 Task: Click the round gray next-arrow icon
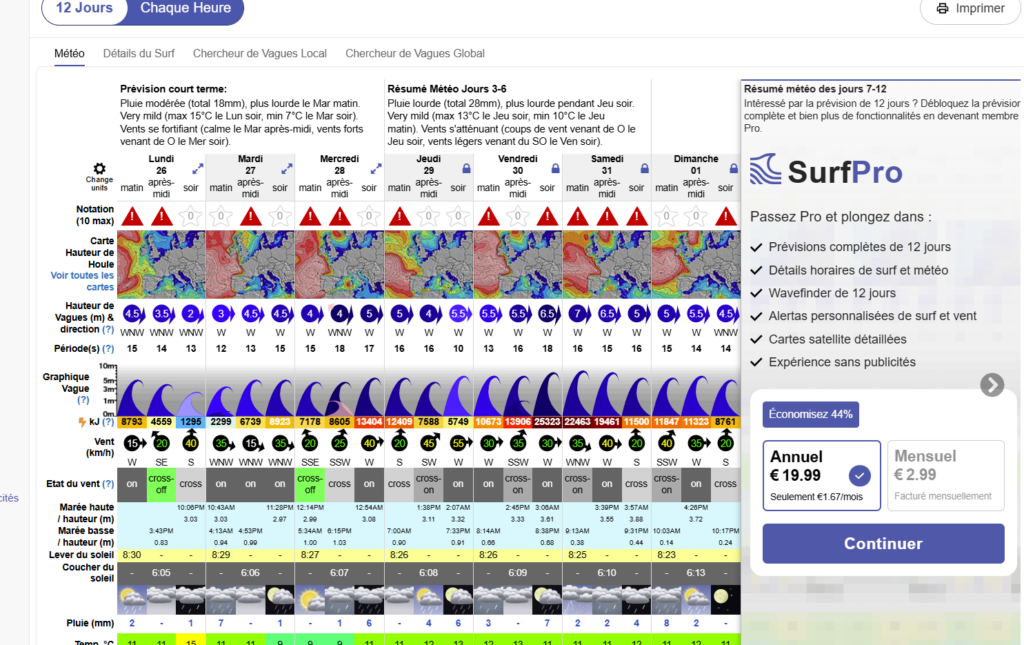pos(991,385)
